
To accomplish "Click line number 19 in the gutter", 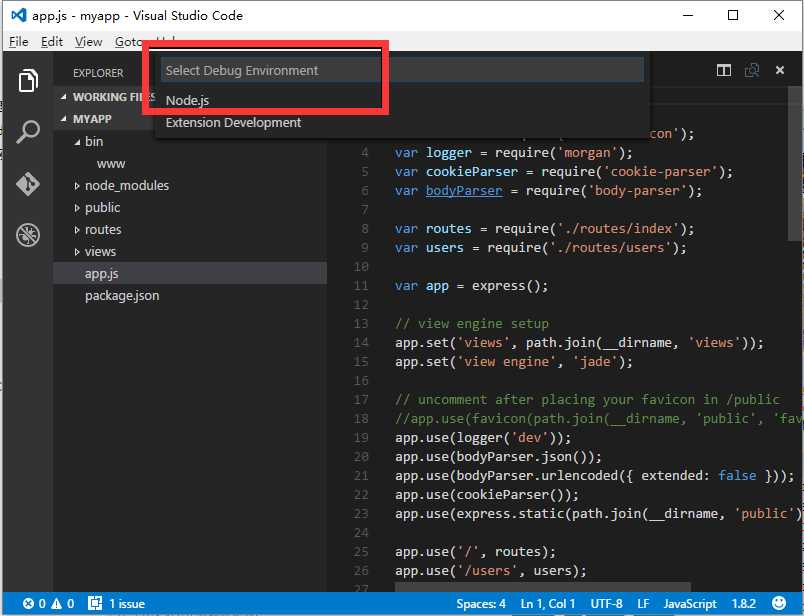I will tap(361, 438).
